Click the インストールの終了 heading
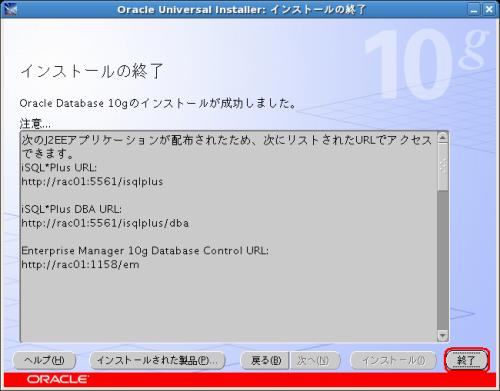The width and height of the screenshot is (500, 391). point(91,71)
